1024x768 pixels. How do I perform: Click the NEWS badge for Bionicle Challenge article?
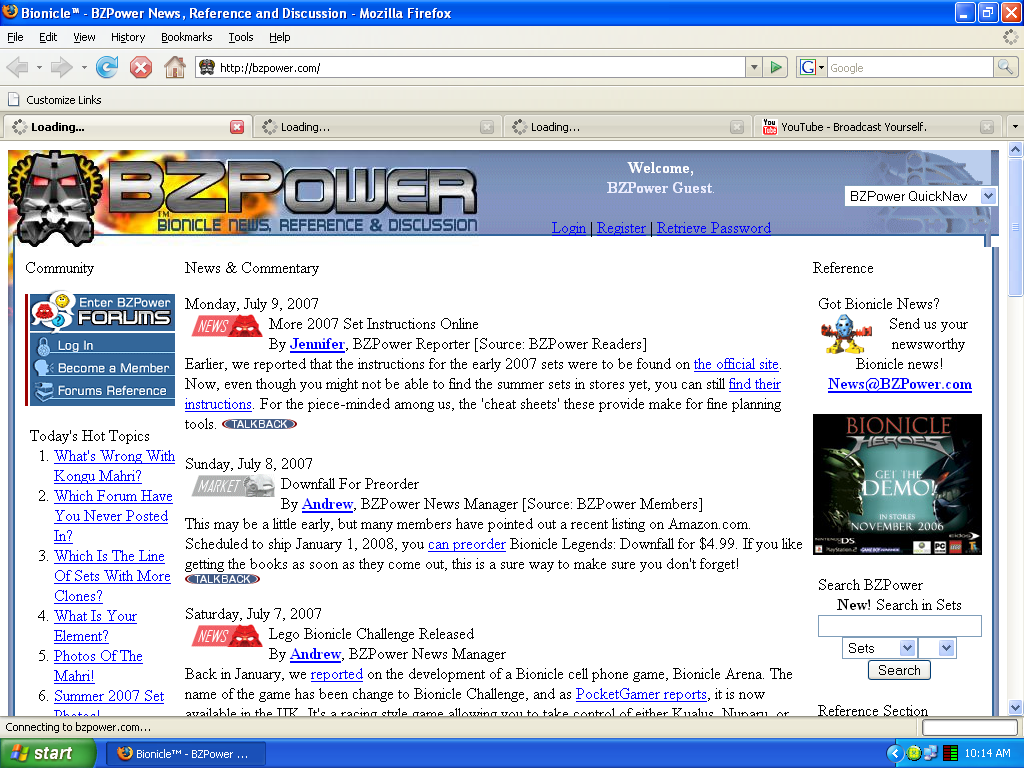tap(227, 635)
